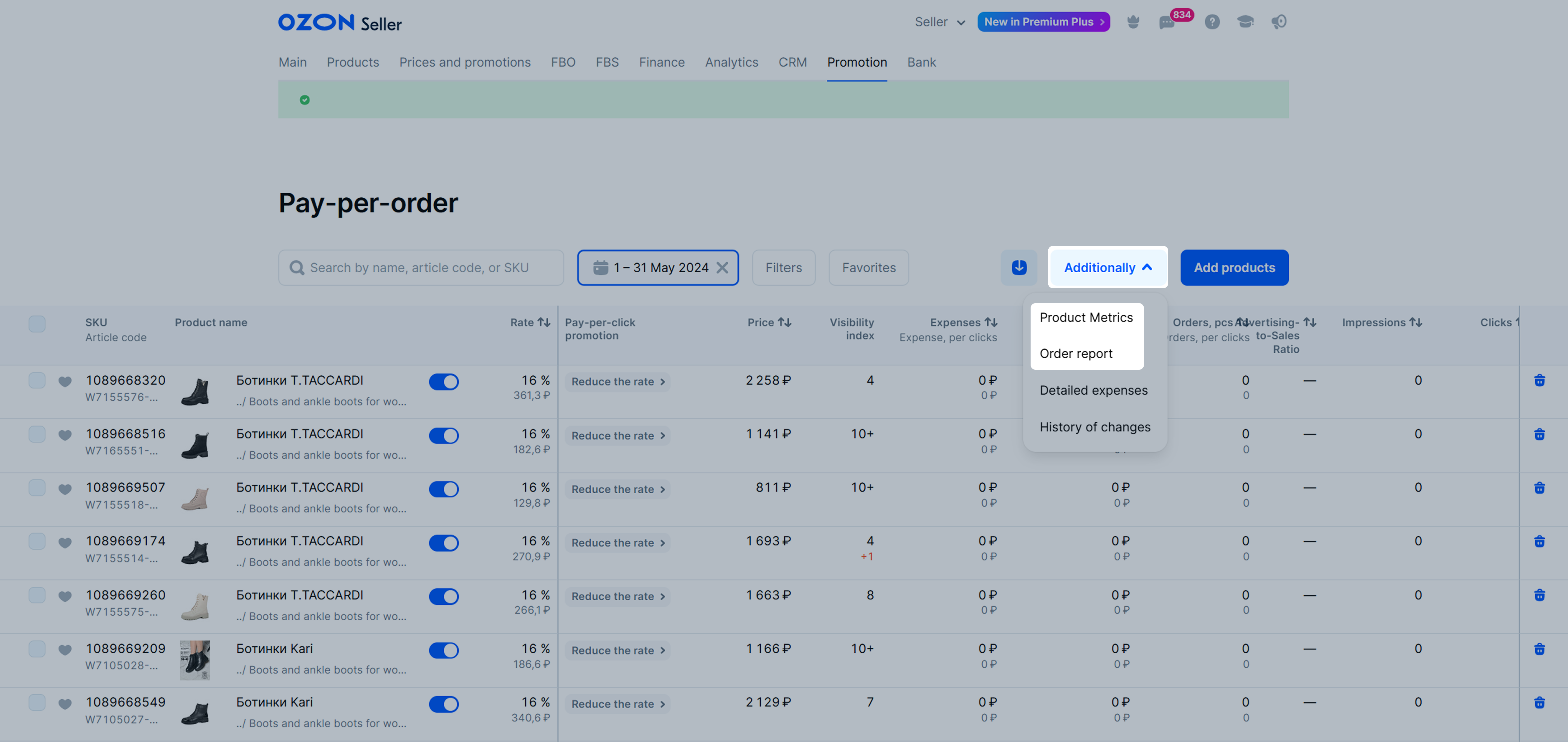Screen dimensions: 1568x742
Task: Delete product 1089668320 with trash icon
Action: (x=1539, y=380)
